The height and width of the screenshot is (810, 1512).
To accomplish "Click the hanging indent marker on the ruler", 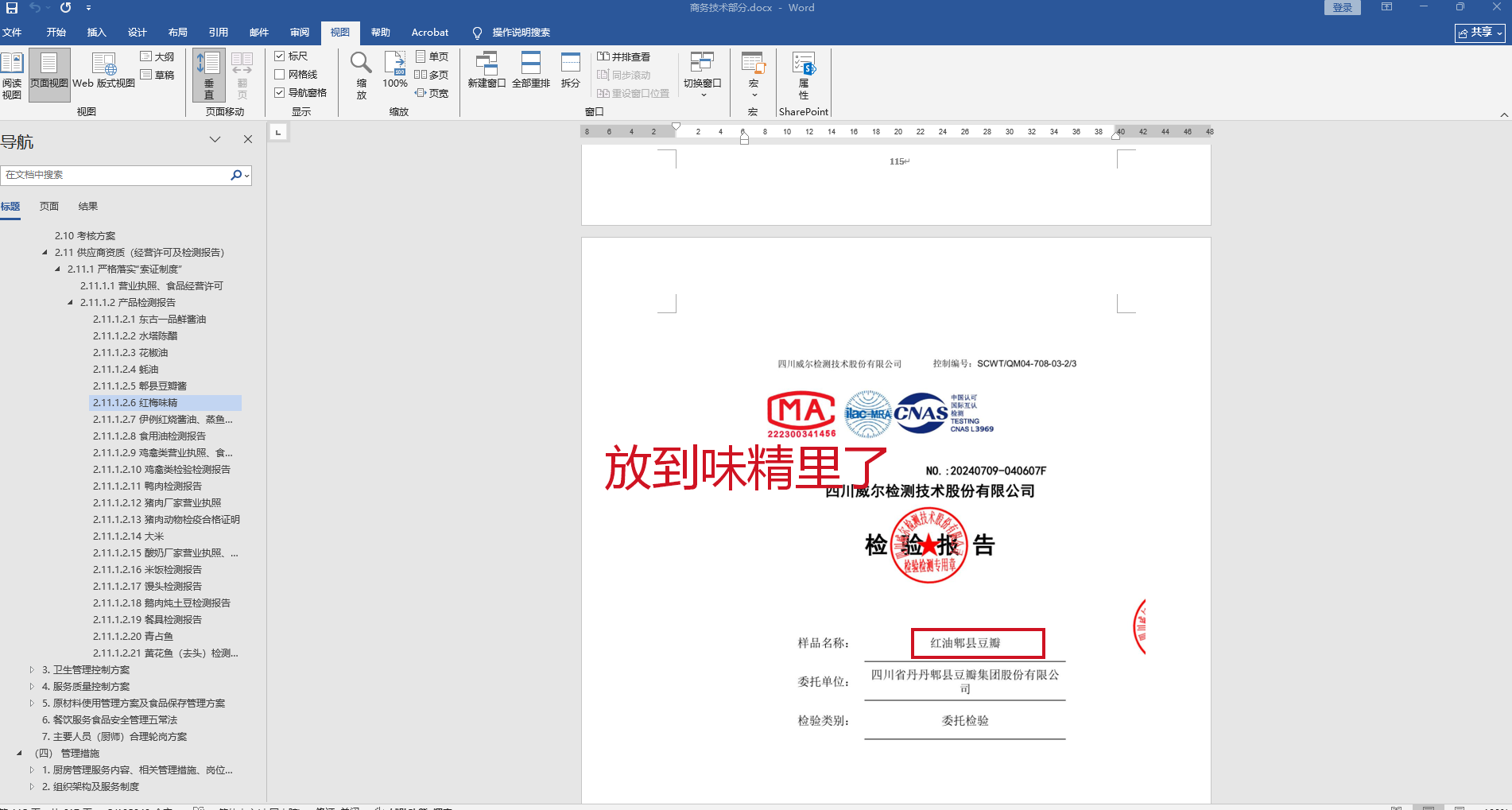I will point(744,134).
